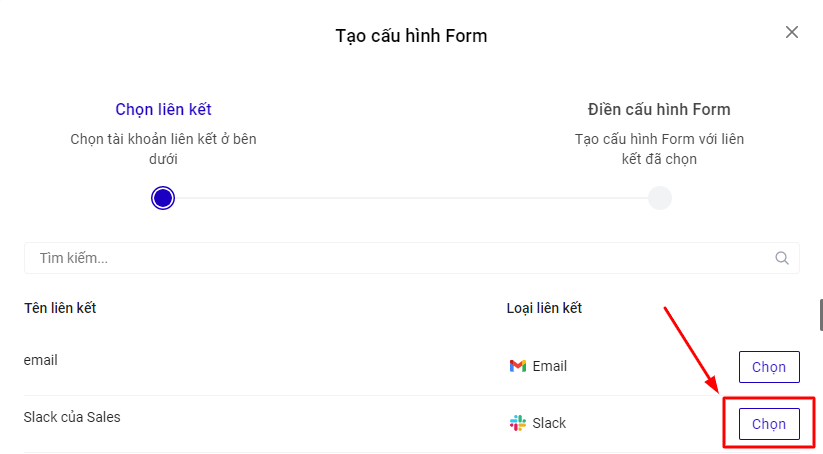This screenshot has width=823, height=454.
Task: Focus the Tìm kiếm search field
Action: point(400,258)
